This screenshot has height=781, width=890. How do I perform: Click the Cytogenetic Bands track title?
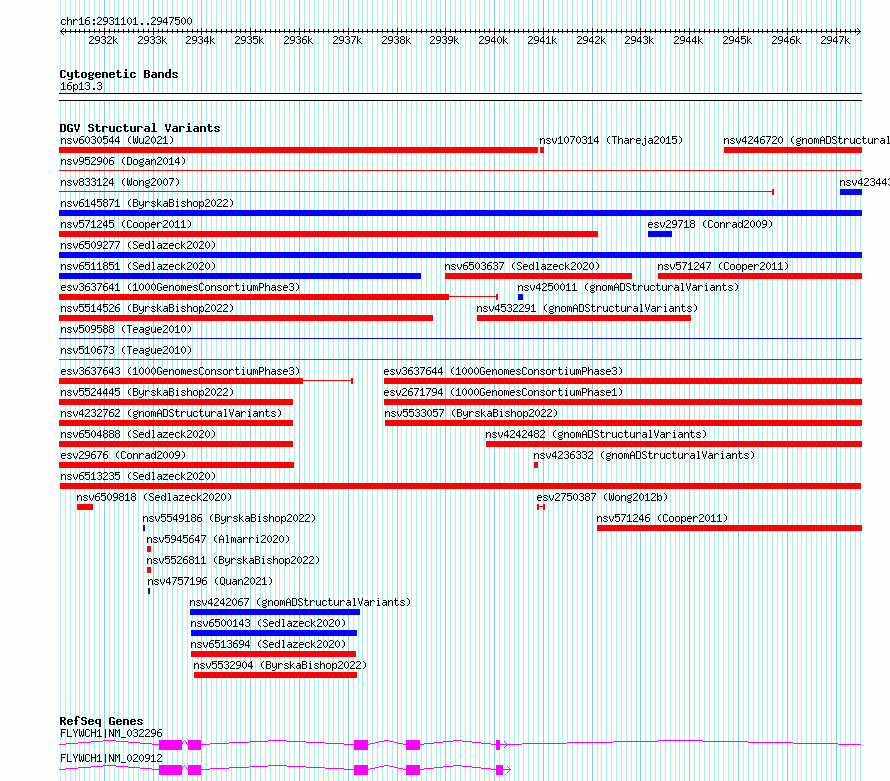click(119, 74)
